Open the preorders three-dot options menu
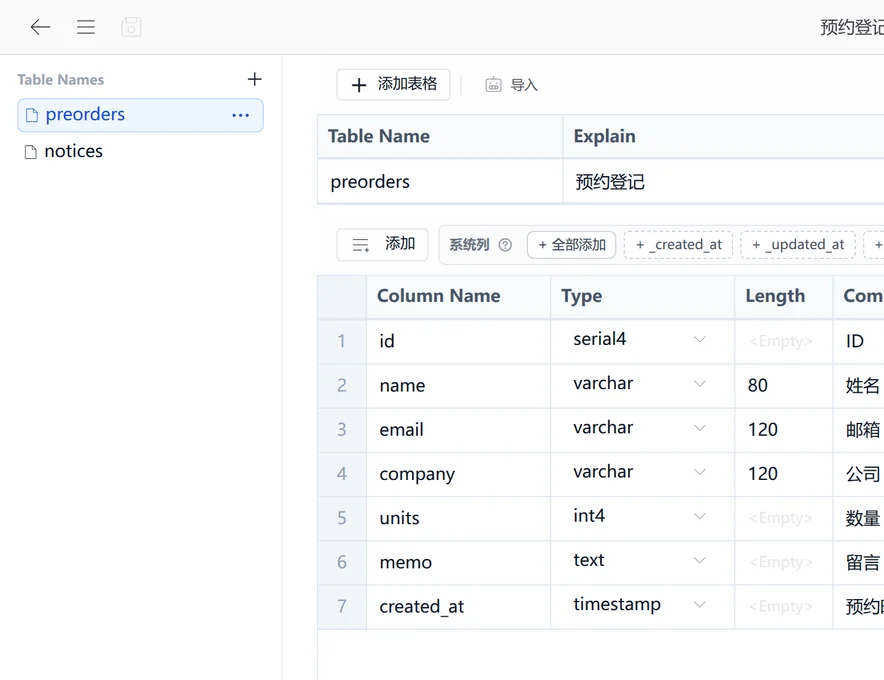This screenshot has width=884, height=680. [x=241, y=115]
